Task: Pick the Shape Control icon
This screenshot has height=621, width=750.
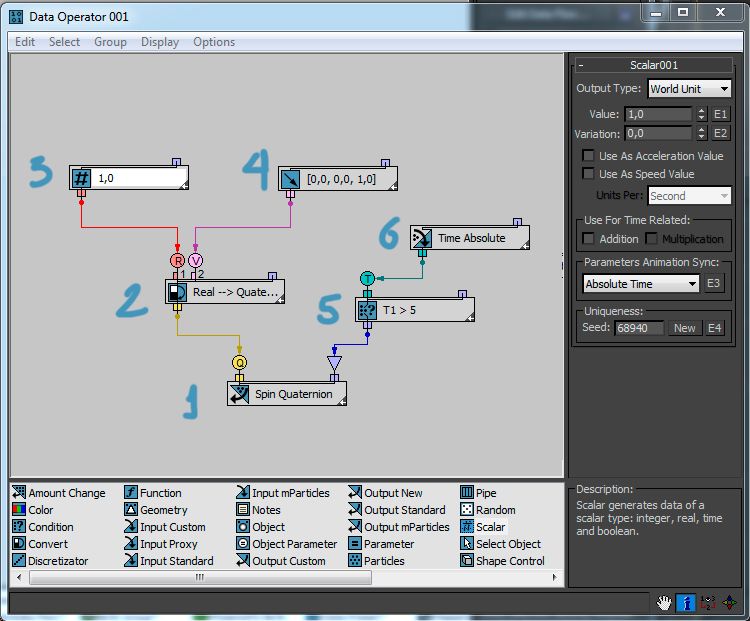Action: coord(467,560)
